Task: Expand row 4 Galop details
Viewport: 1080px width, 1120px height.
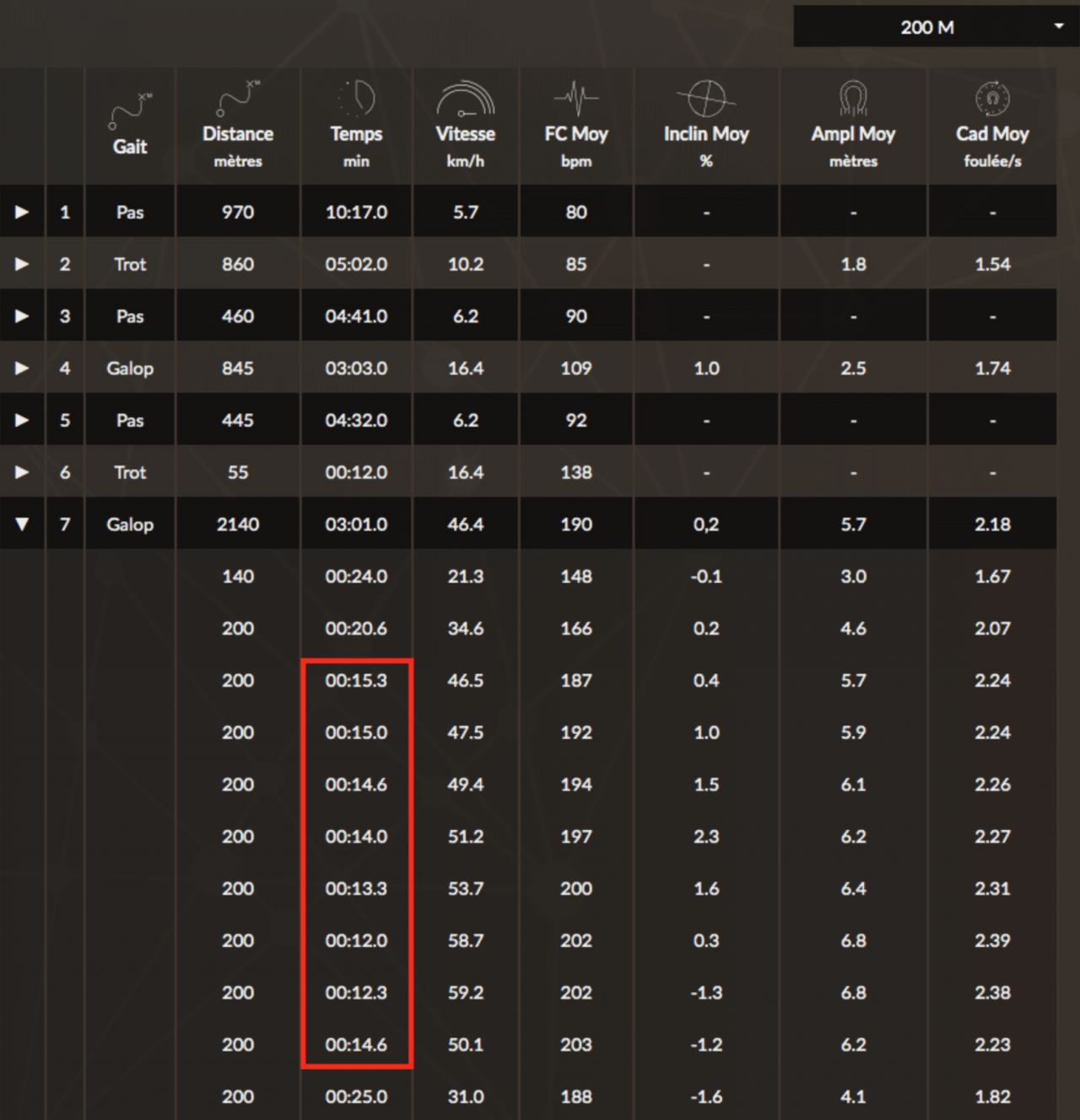Action: pyautogui.click(x=22, y=369)
